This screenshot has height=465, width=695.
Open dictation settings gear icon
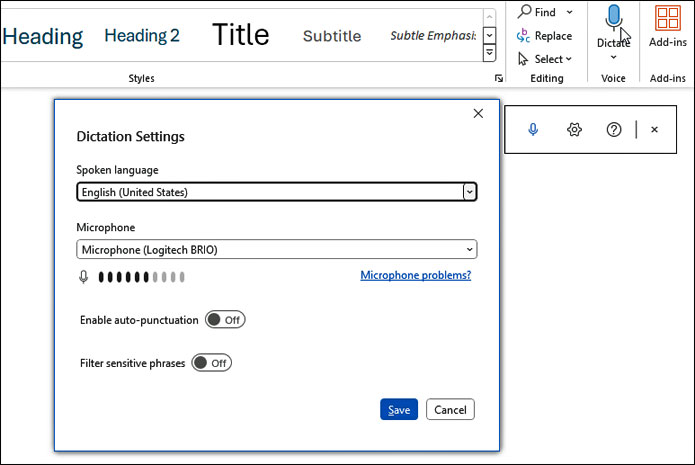574,130
